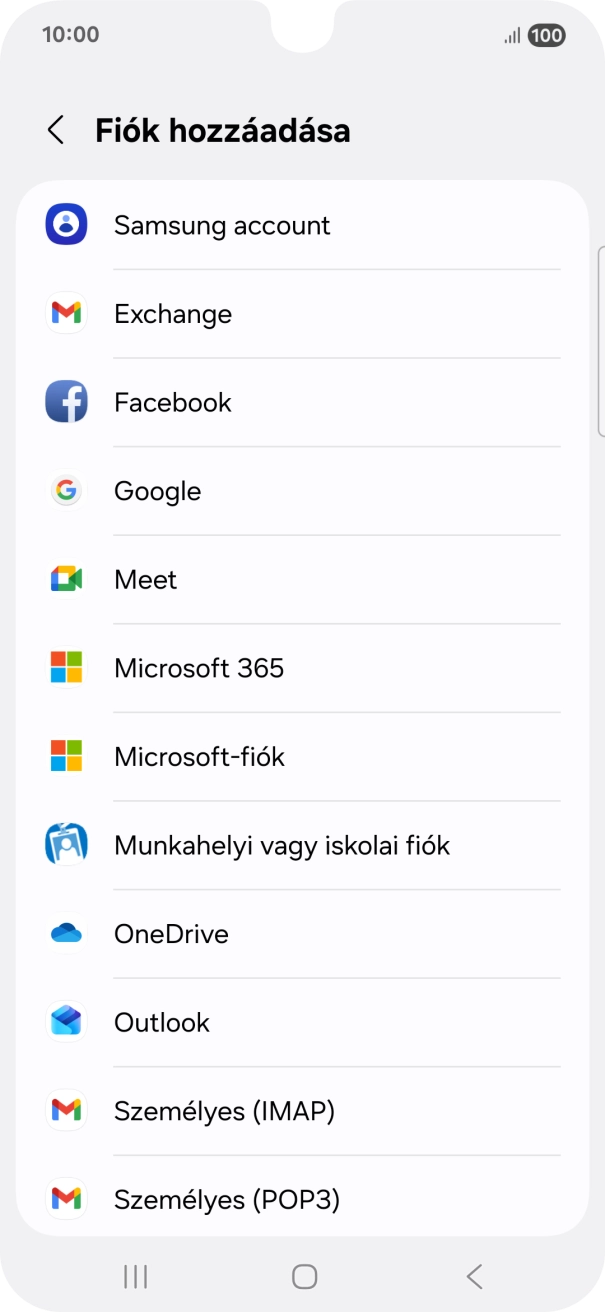Tap the Gmail icon next to Exchange
The width and height of the screenshot is (605, 1312).
point(65,313)
